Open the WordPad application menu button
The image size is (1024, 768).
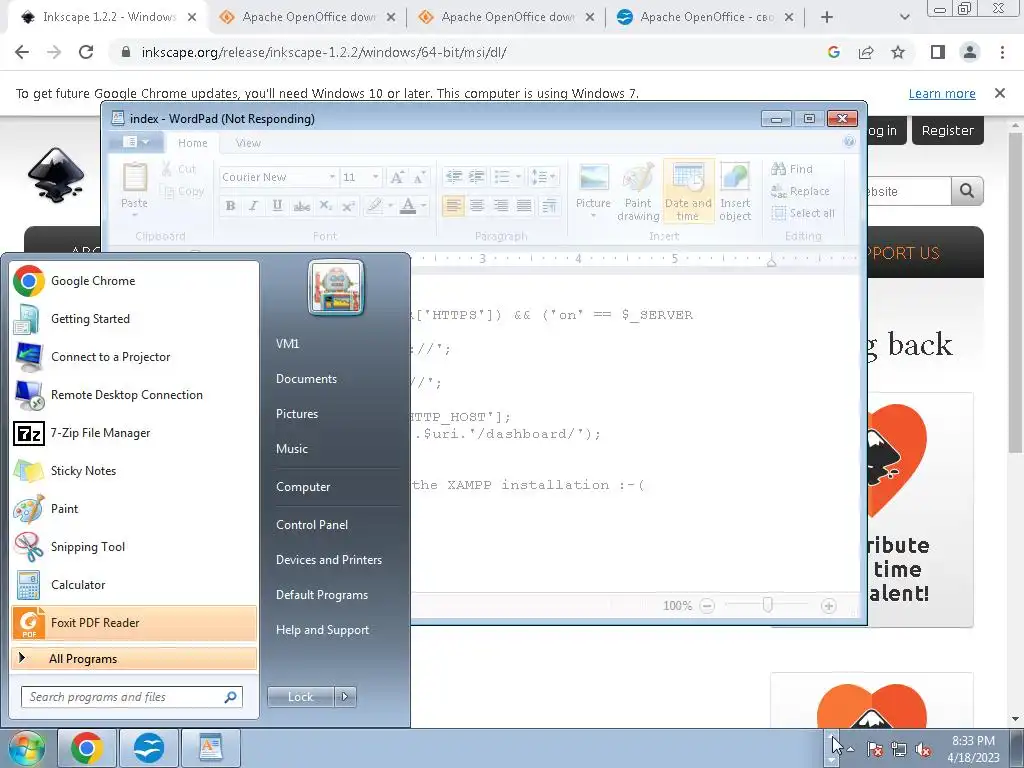[x=136, y=142]
